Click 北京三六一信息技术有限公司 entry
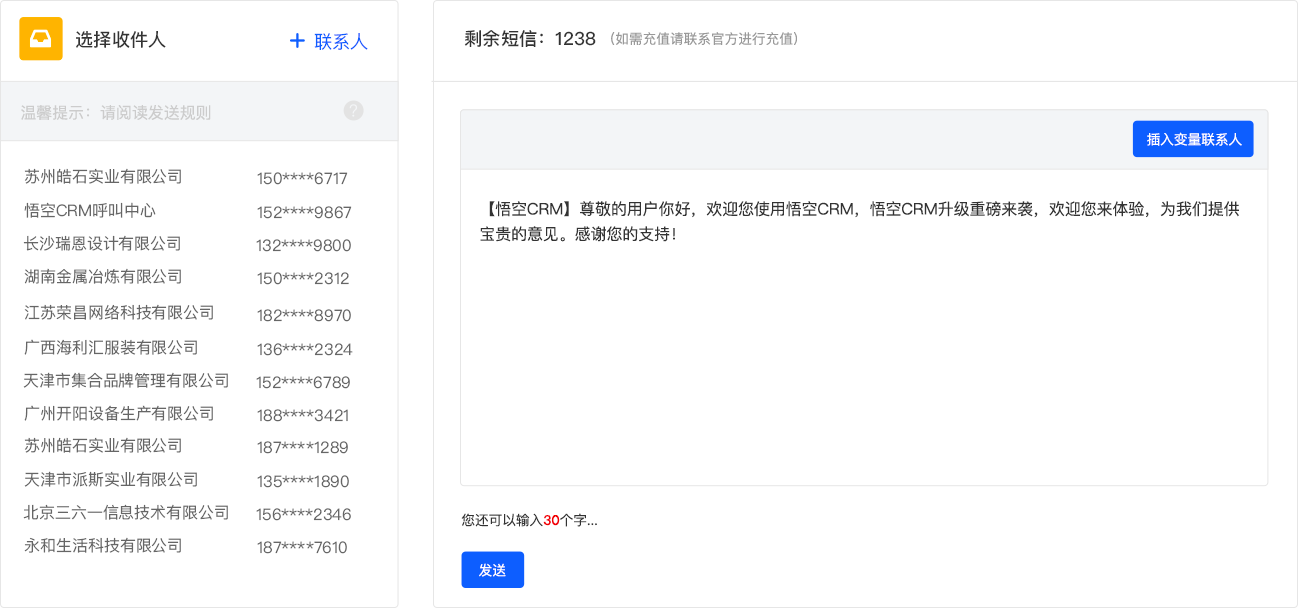Screen dimensions: 1298x608 pos(127,513)
